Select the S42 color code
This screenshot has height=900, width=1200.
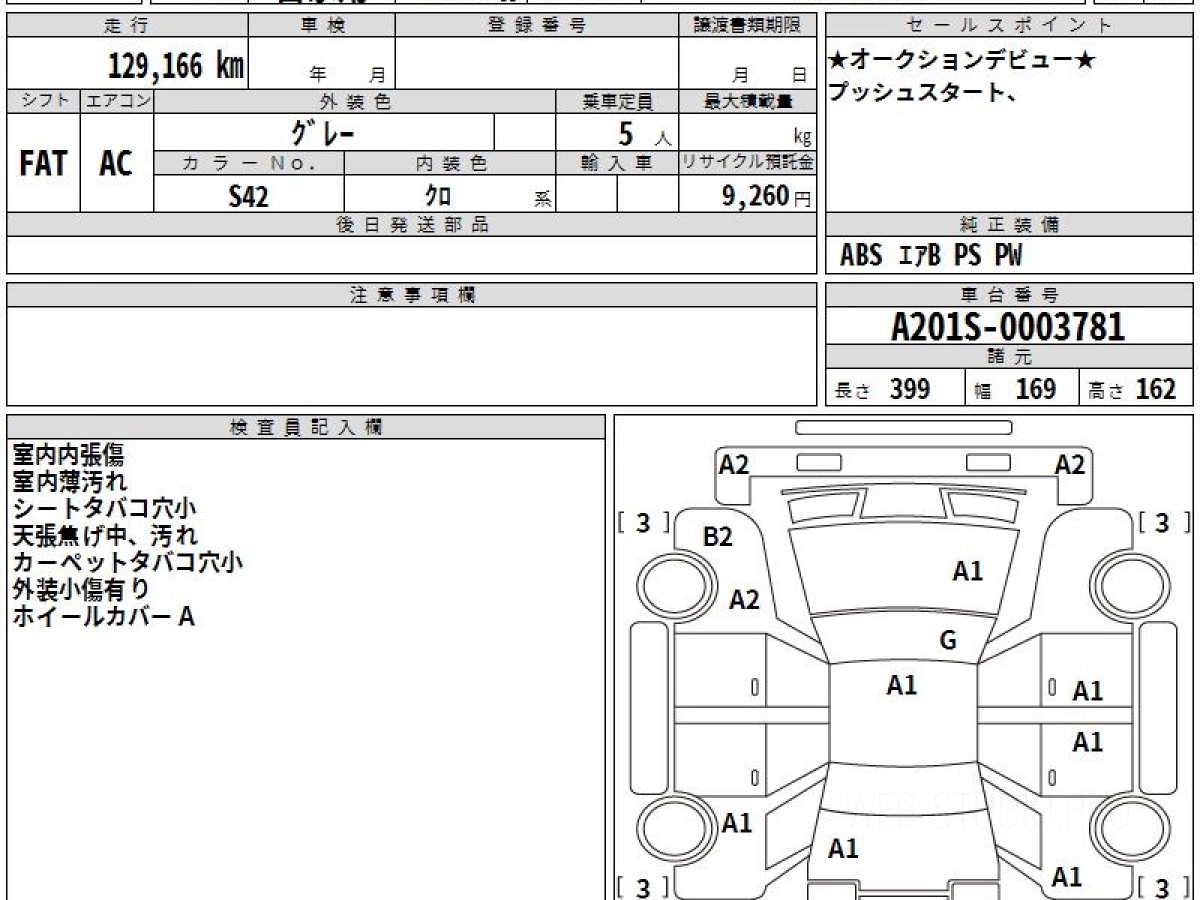pos(248,196)
